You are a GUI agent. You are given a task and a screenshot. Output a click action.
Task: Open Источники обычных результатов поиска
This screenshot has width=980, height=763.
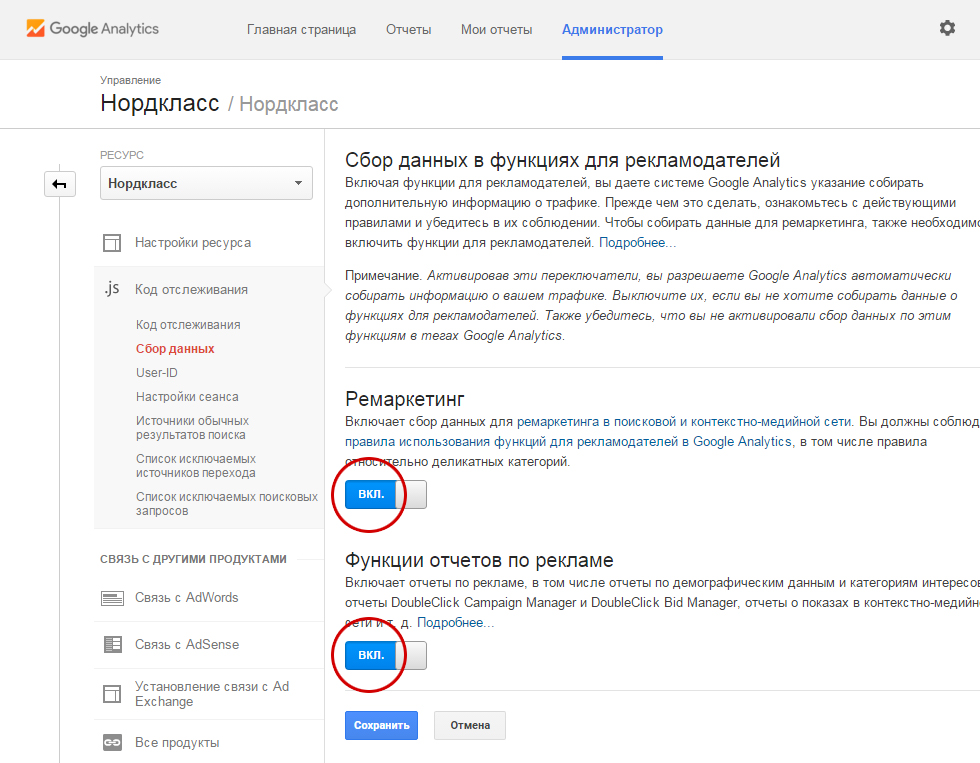coord(192,427)
